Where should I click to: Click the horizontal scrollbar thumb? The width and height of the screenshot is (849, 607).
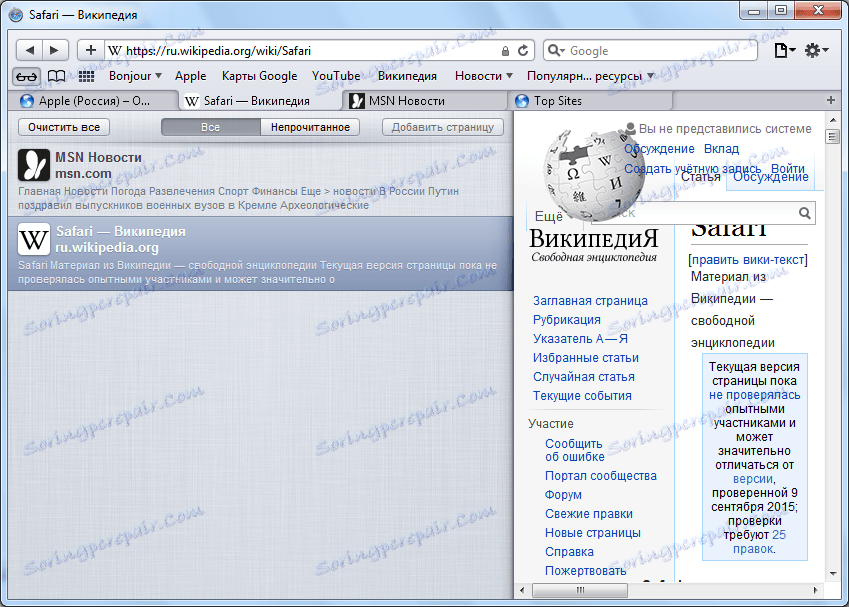click(x=580, y=590)
